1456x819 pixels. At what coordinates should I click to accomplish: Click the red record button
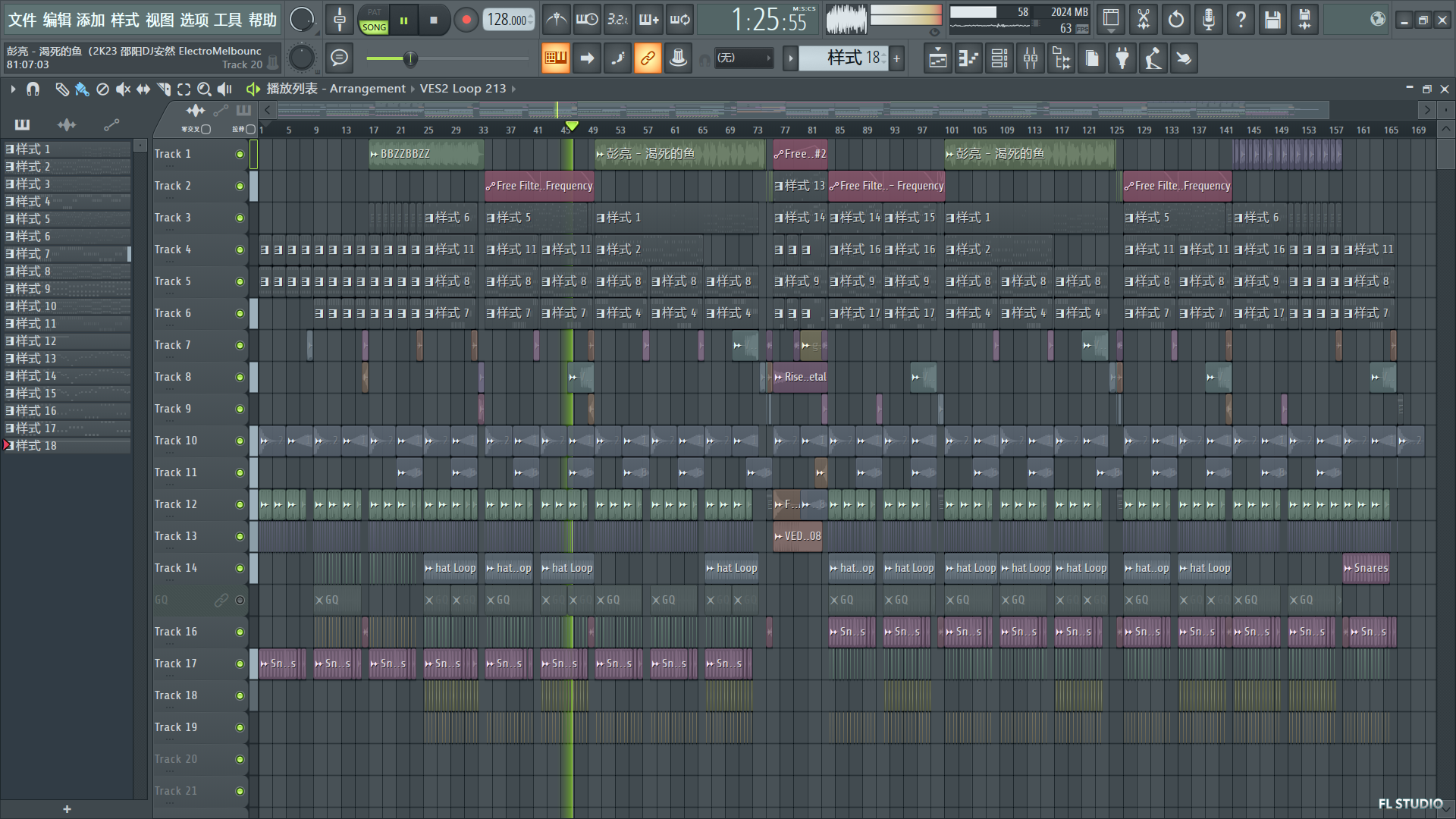tap(466, 20)
